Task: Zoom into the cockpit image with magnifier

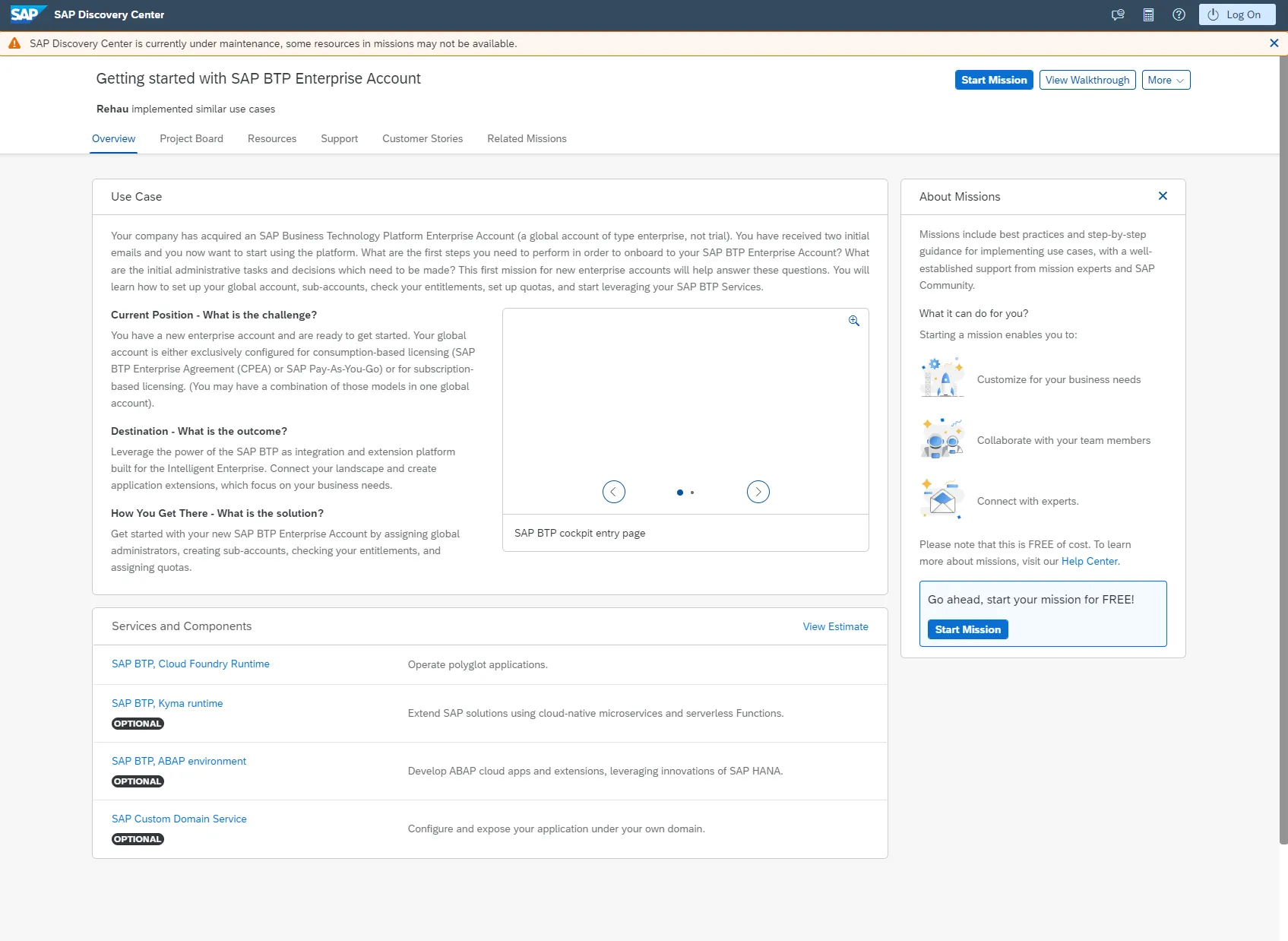Action: click(x=853, y=321)
